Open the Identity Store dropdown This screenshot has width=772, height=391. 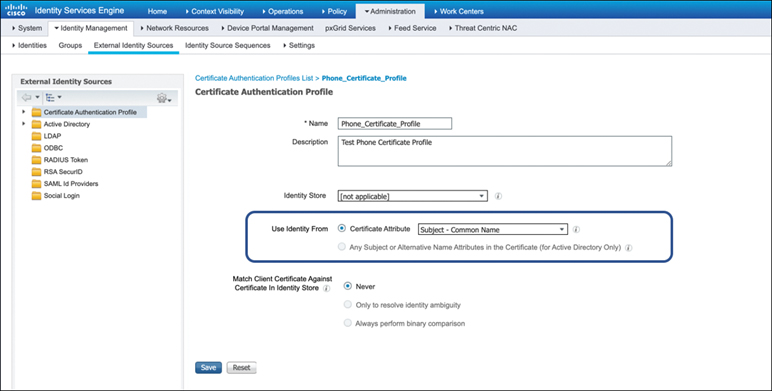tap(413, 196)
